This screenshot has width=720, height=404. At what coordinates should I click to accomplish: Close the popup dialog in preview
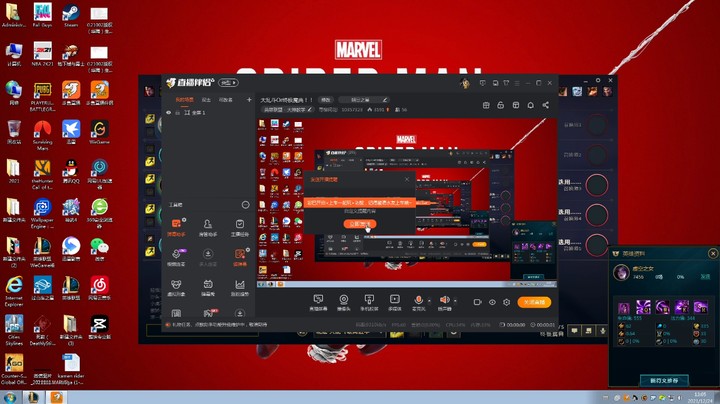pos(407,180)
